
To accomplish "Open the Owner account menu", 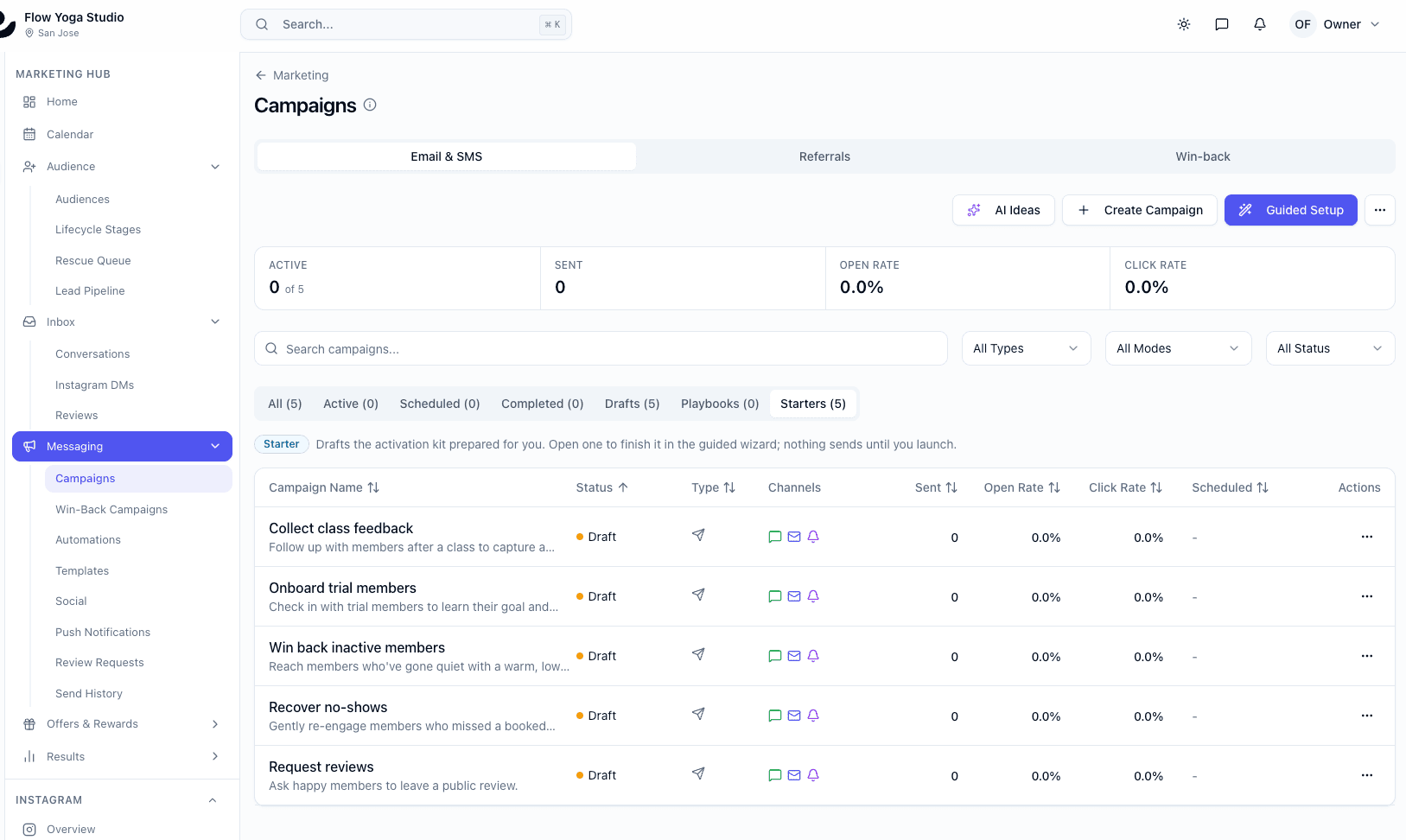I will (x=1335, y=24).
